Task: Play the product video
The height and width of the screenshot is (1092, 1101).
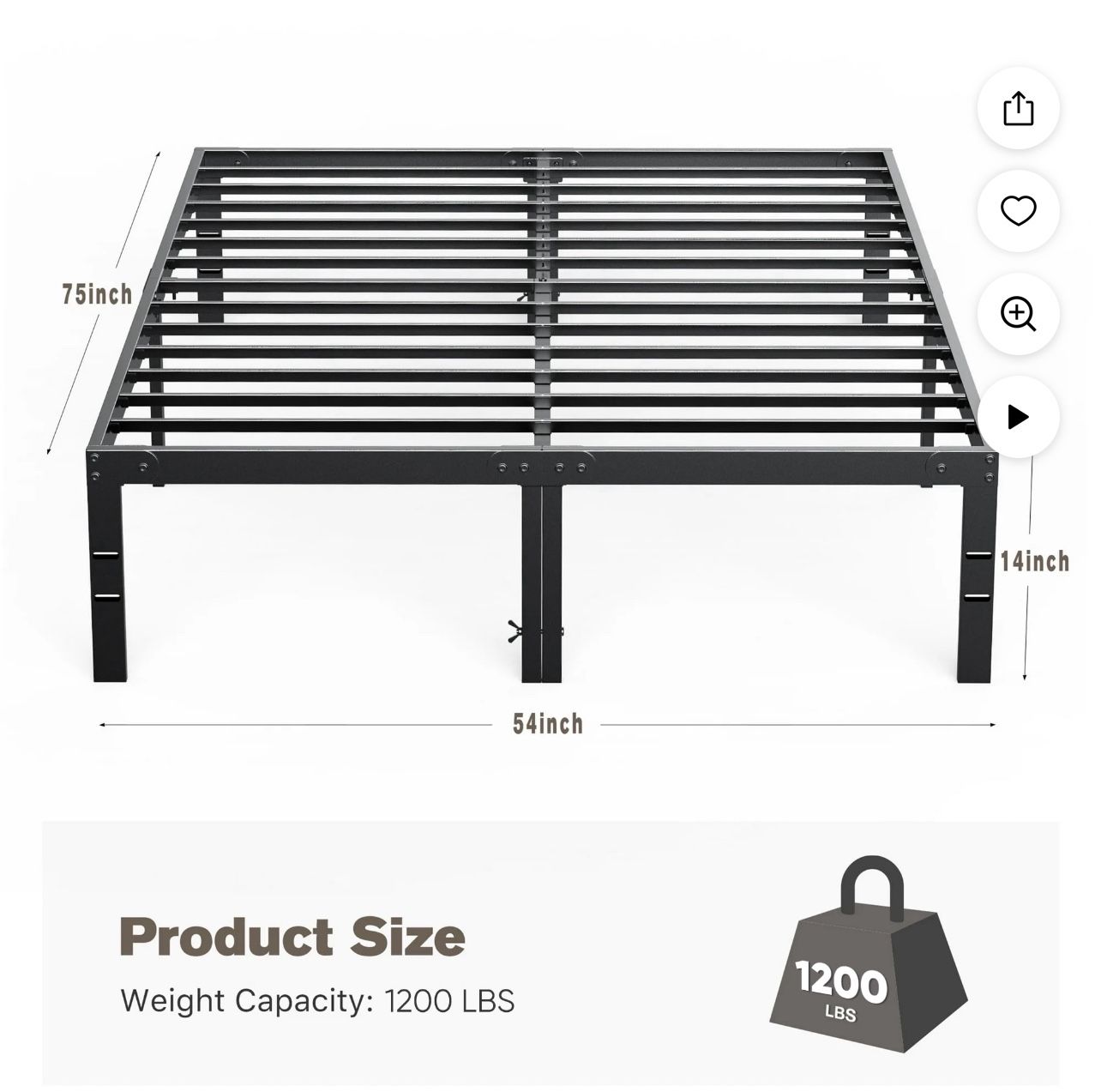Action: [x=1018, y=417]
